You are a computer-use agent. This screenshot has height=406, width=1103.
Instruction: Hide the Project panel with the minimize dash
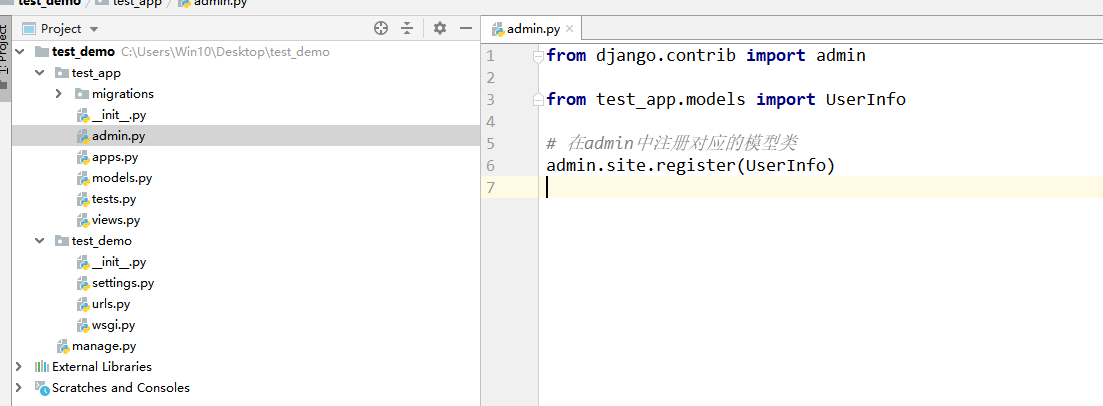click(465, 28)
